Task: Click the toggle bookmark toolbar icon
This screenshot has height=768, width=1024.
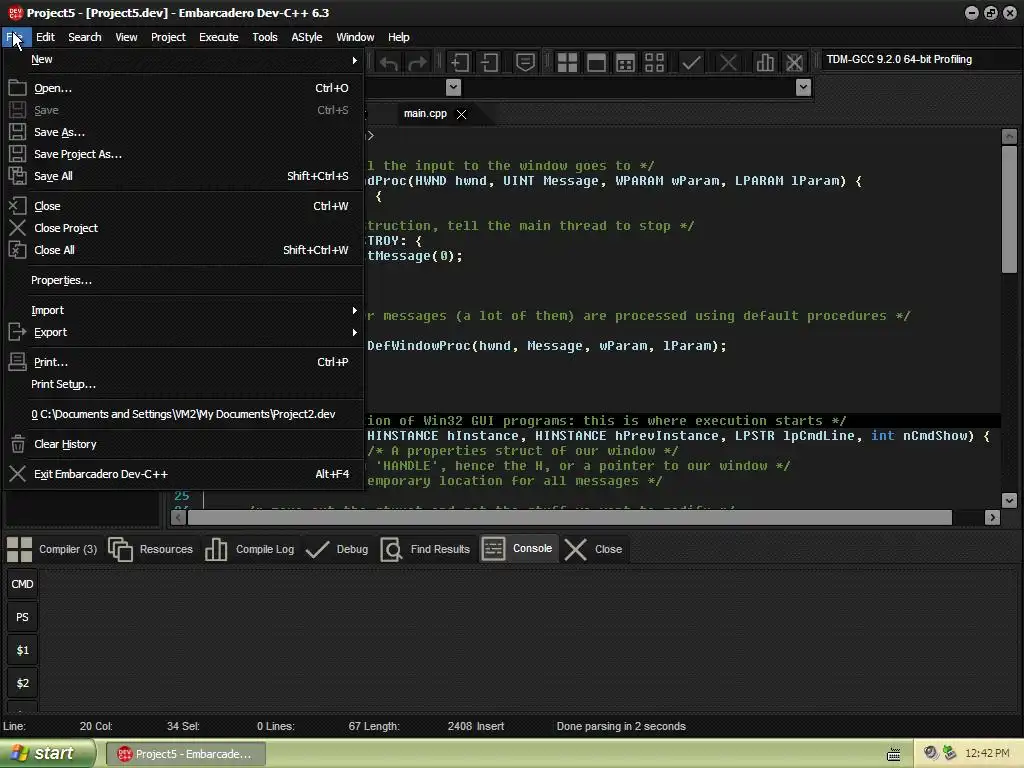Action: tap(525, 63)
